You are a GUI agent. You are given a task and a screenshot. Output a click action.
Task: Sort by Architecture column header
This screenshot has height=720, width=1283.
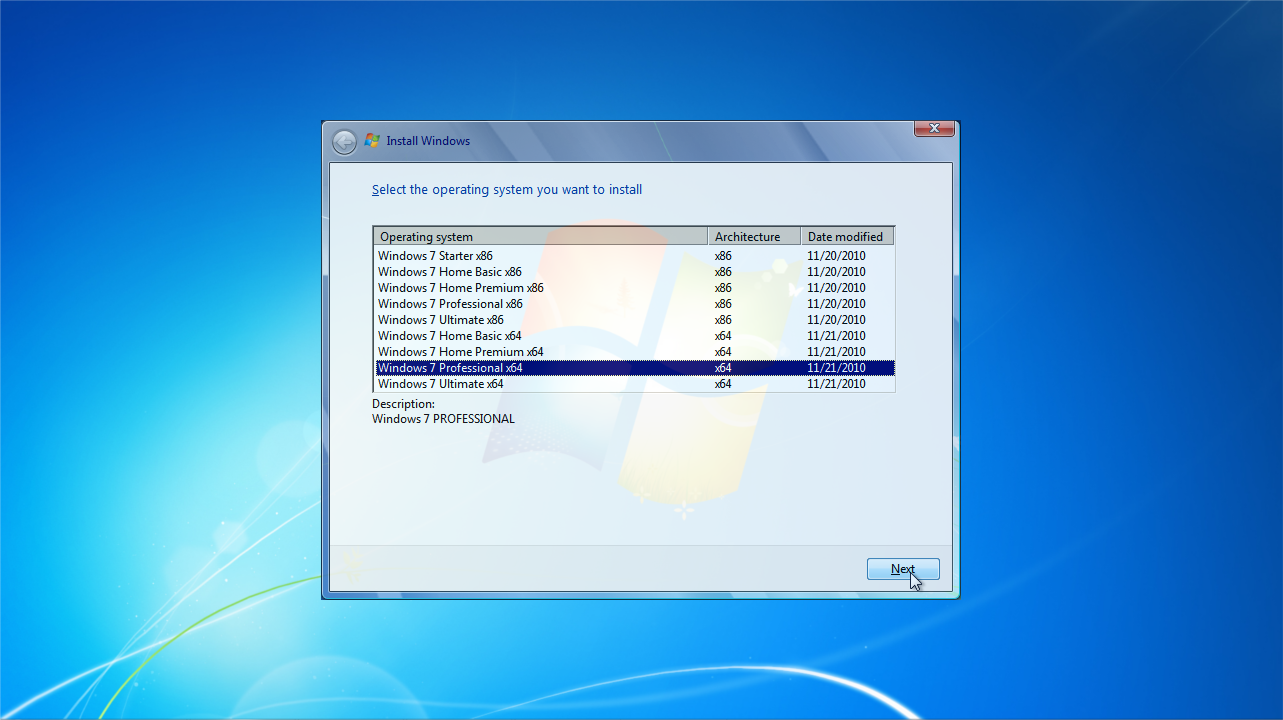pyautogui.click(x=754, y=237)
